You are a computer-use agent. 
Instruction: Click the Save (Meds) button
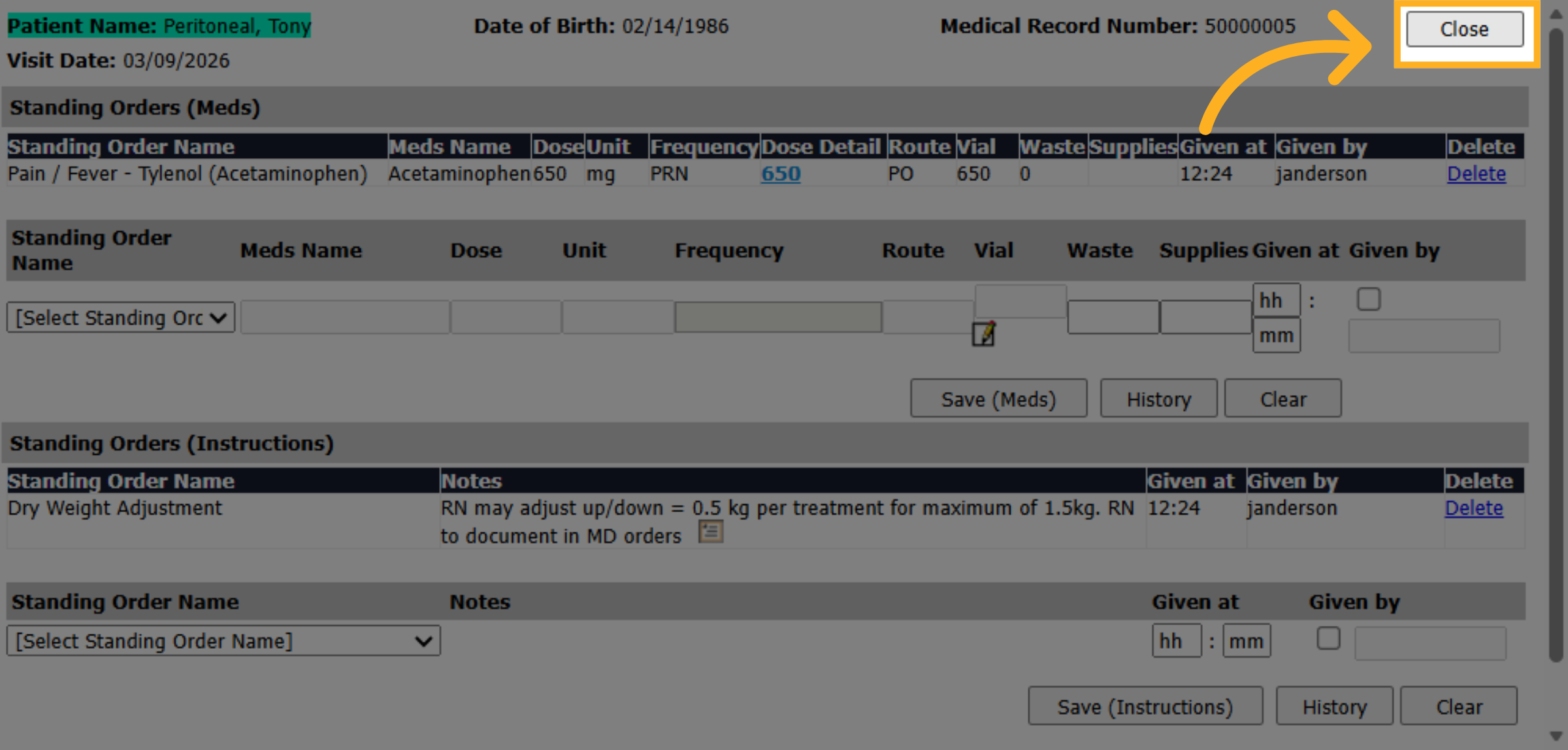(x=998, y=399)
